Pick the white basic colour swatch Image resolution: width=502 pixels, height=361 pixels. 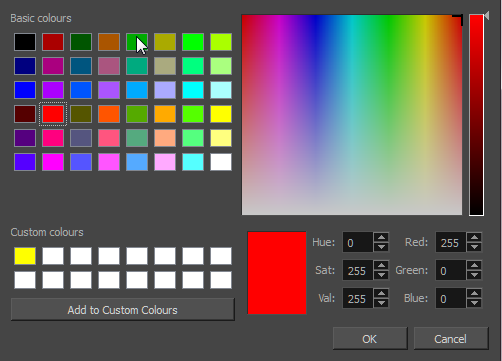pyautogui.click(x=221, y=162)
